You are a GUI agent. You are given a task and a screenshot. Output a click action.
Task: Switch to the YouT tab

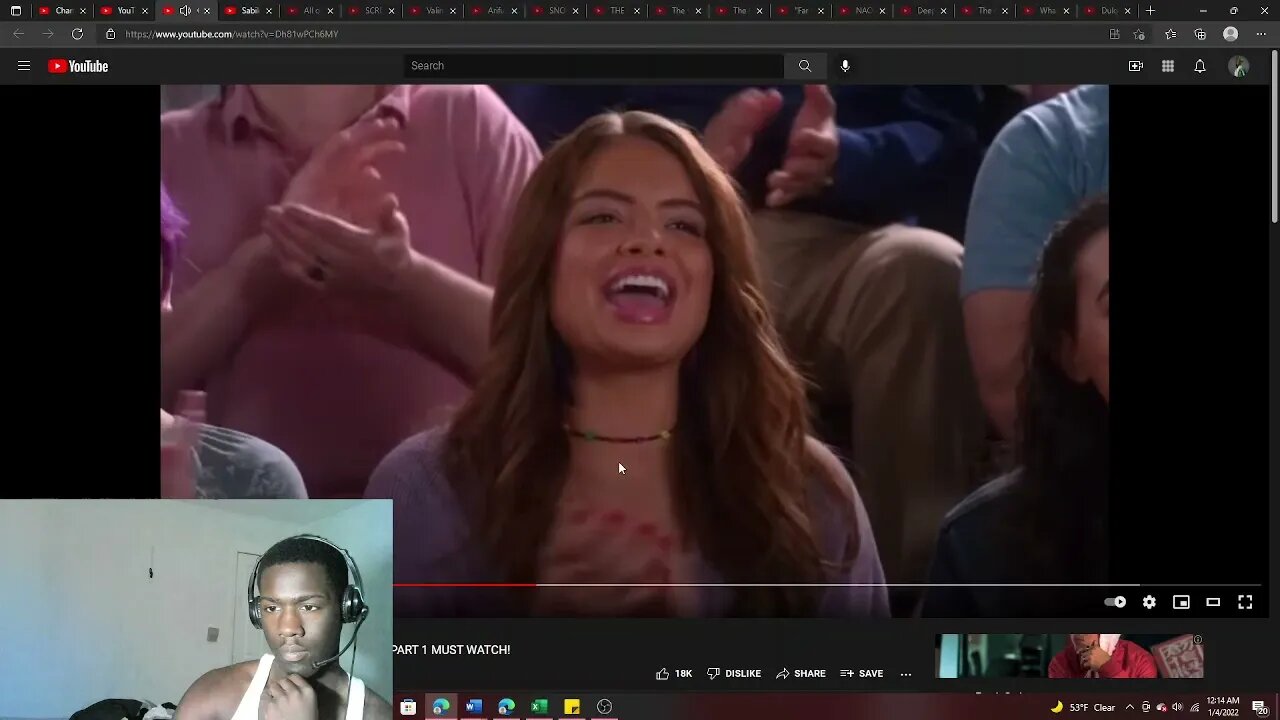(124, 11)
